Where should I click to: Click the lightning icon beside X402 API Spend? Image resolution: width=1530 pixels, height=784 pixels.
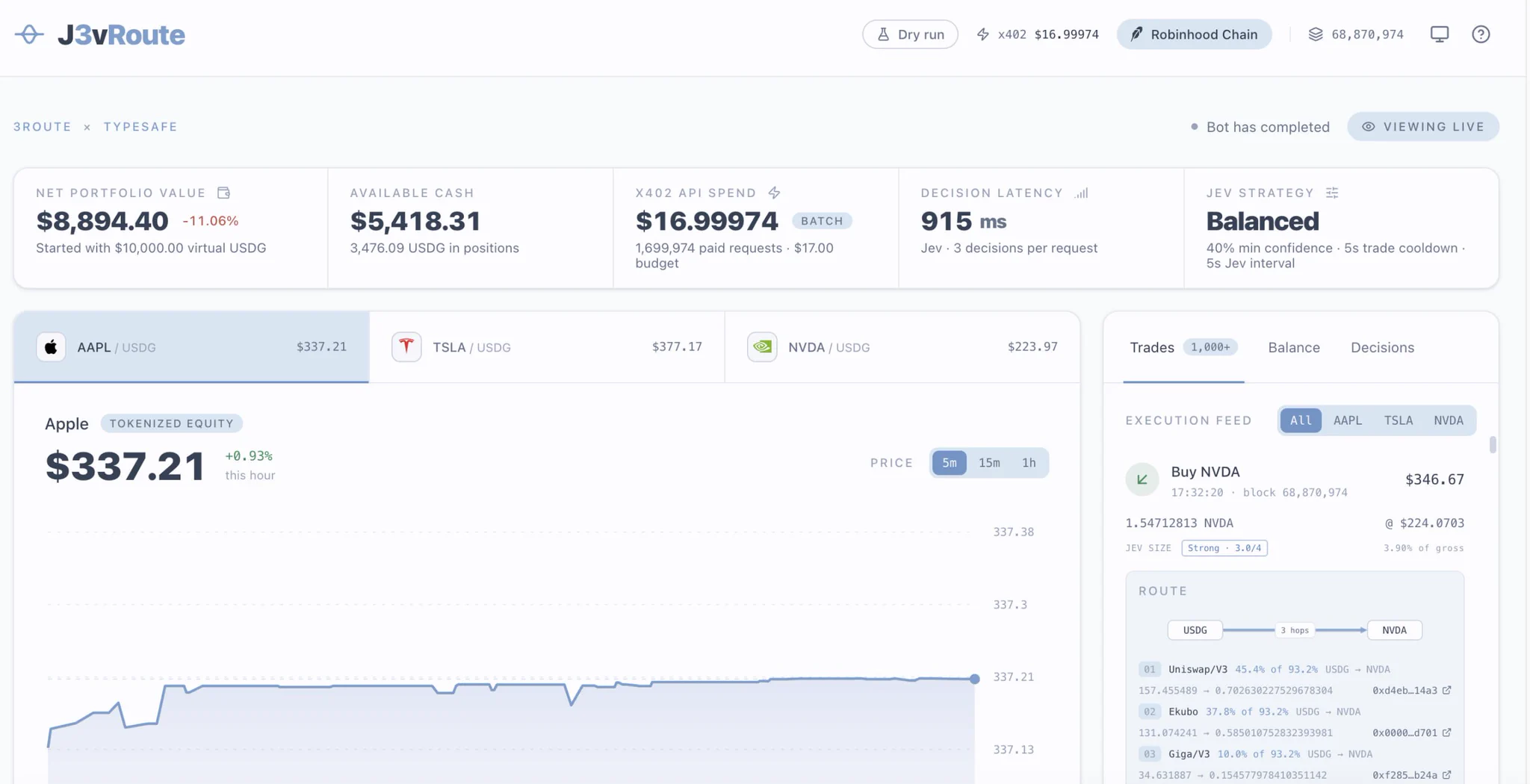pos(775,193)
